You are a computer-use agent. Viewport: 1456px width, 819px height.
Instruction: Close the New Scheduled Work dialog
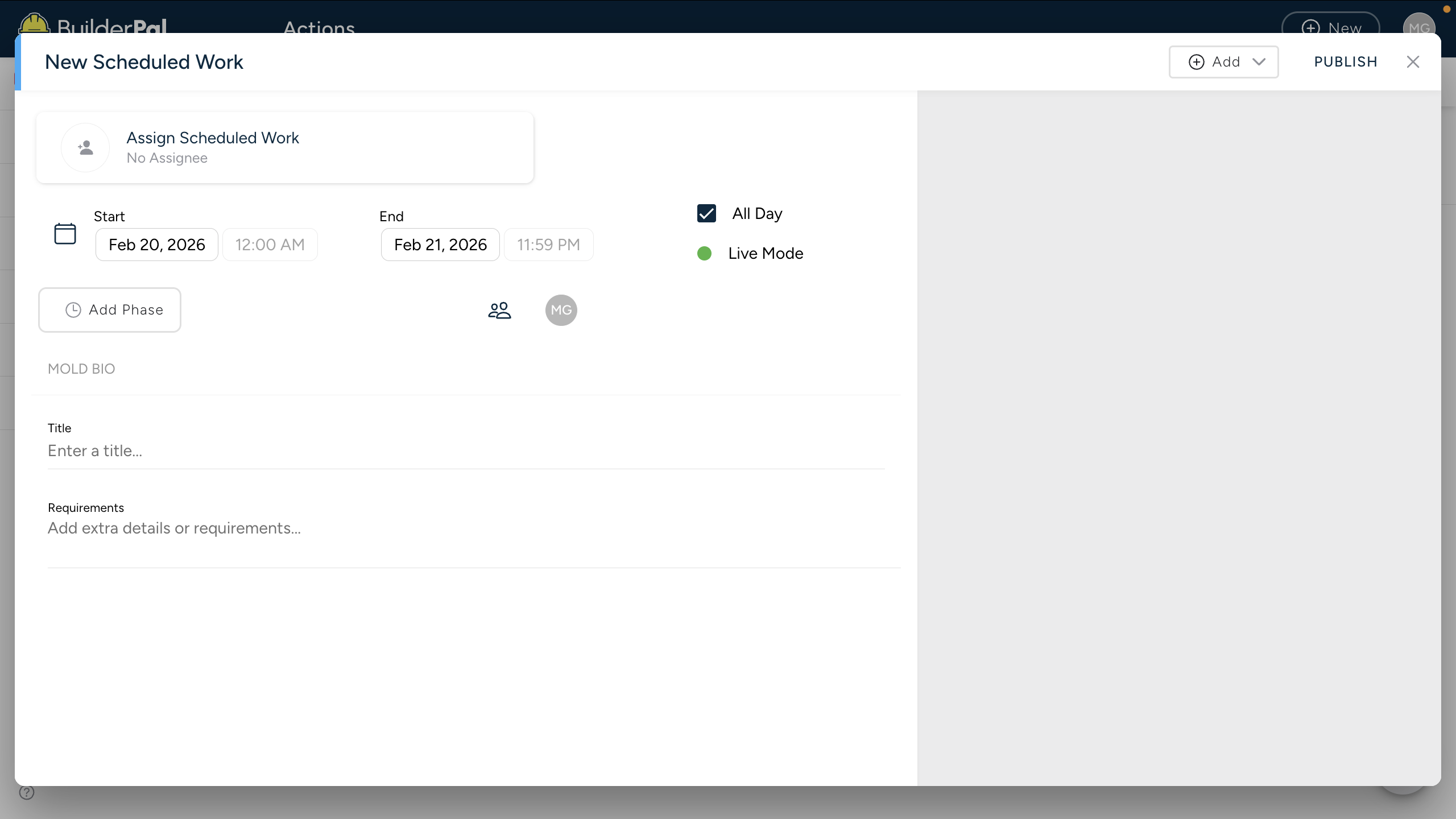click(x=1413, y=62)
